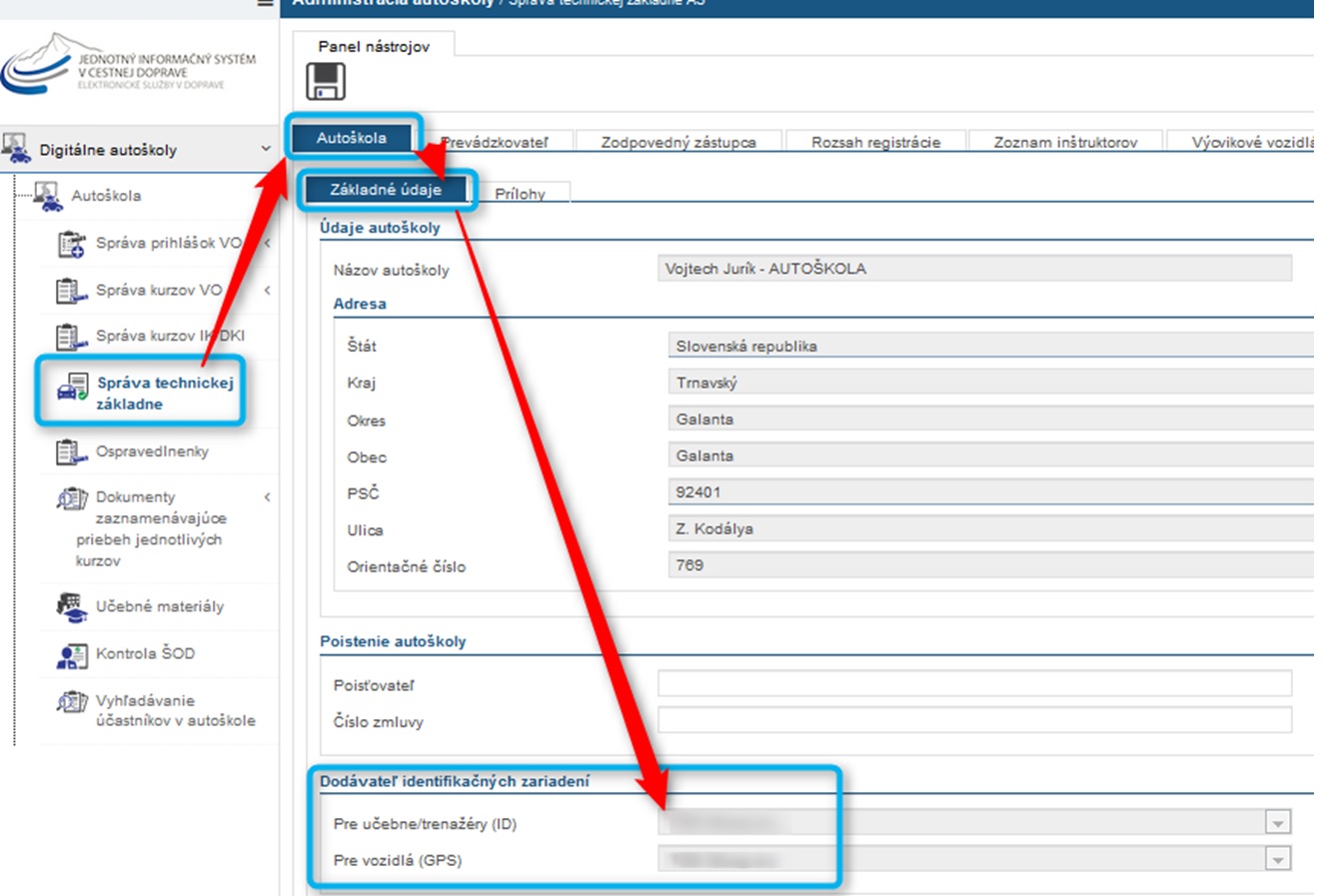1338x896 pixels.
Task: Open Správa technickej základne link
Action: (x=164, y=394)
